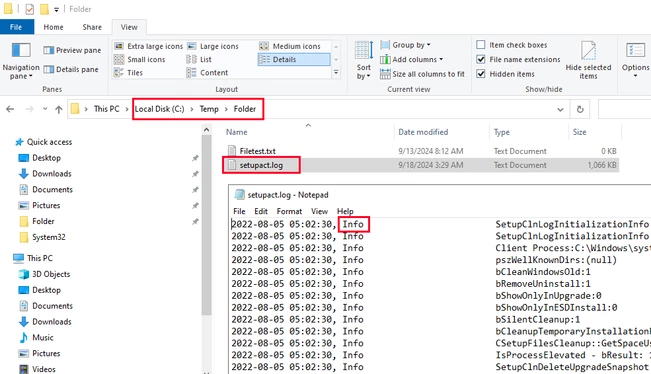The image size is (651, 374).
Task: Select the setupact.log file
Action: 421,165
